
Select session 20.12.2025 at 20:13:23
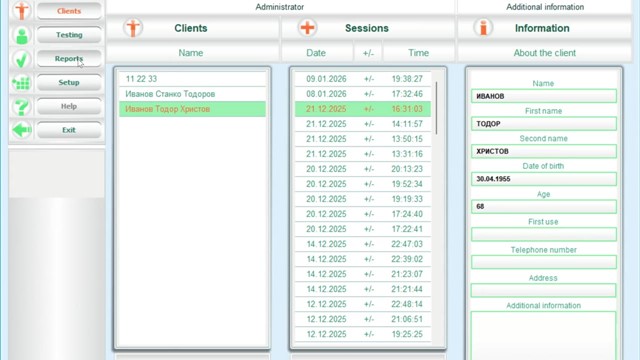(x=363, y=169)
